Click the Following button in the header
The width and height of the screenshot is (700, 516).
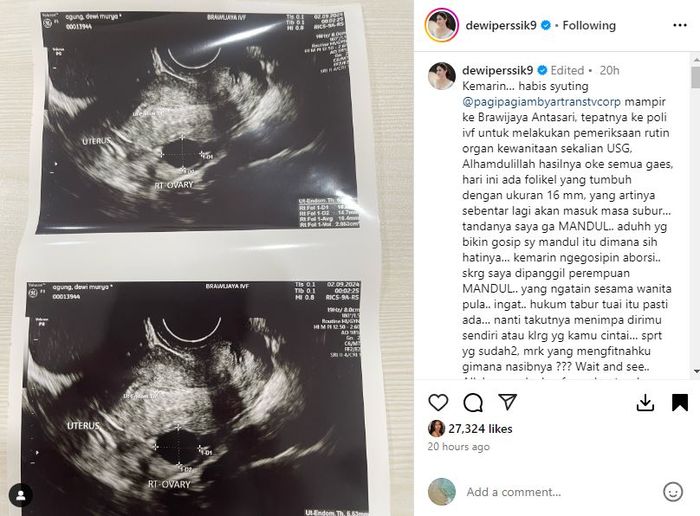(589, 25)
